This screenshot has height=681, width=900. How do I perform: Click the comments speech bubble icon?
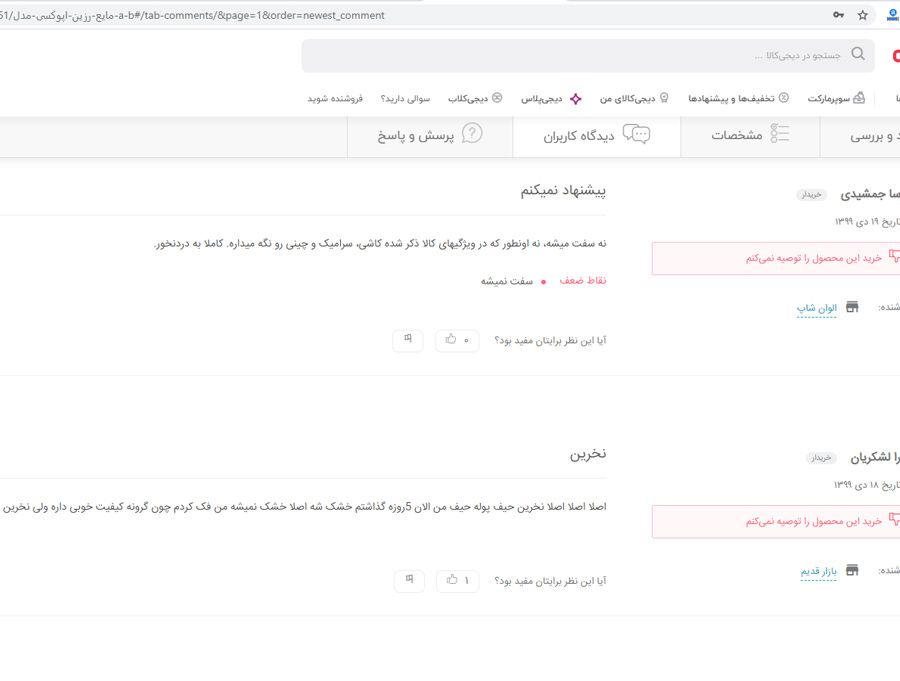(x=637, y=134)
